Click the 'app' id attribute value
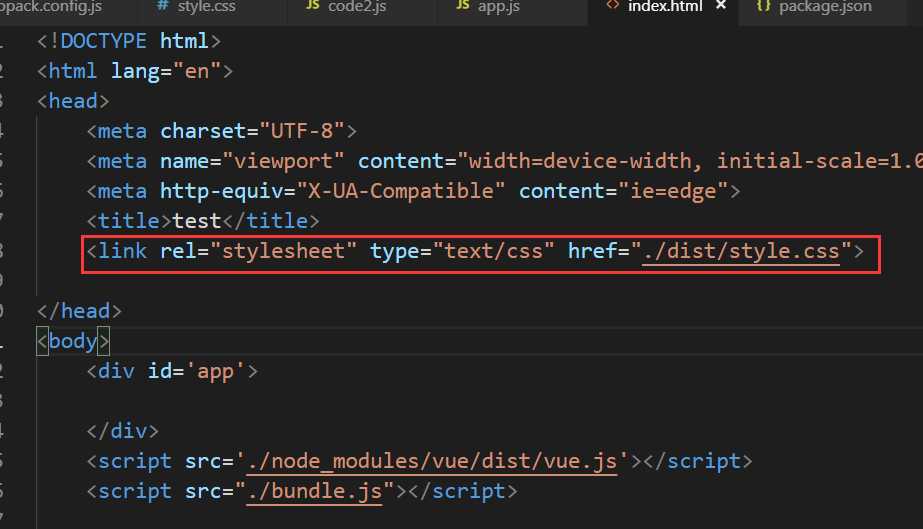Screen dimensions: 923x529 (x=226, y=371)
